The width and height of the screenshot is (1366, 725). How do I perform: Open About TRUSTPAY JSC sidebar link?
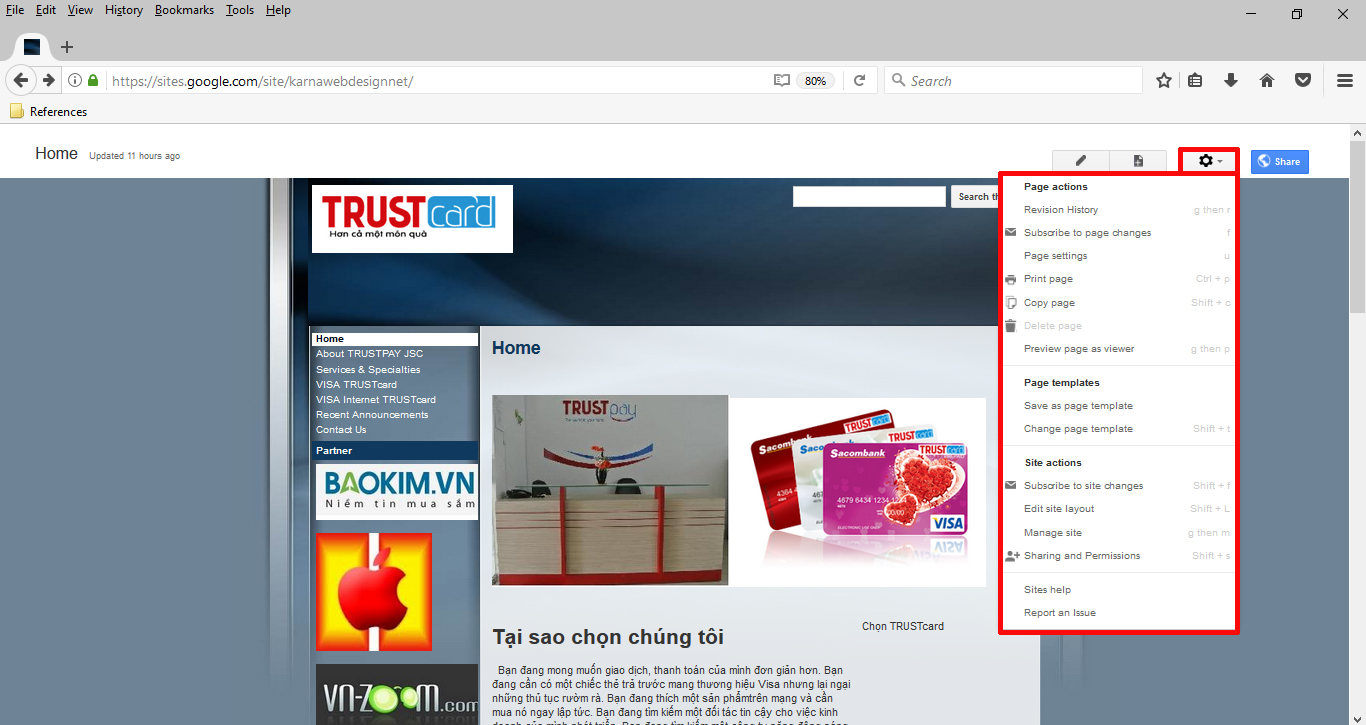(x=369, y=354)
